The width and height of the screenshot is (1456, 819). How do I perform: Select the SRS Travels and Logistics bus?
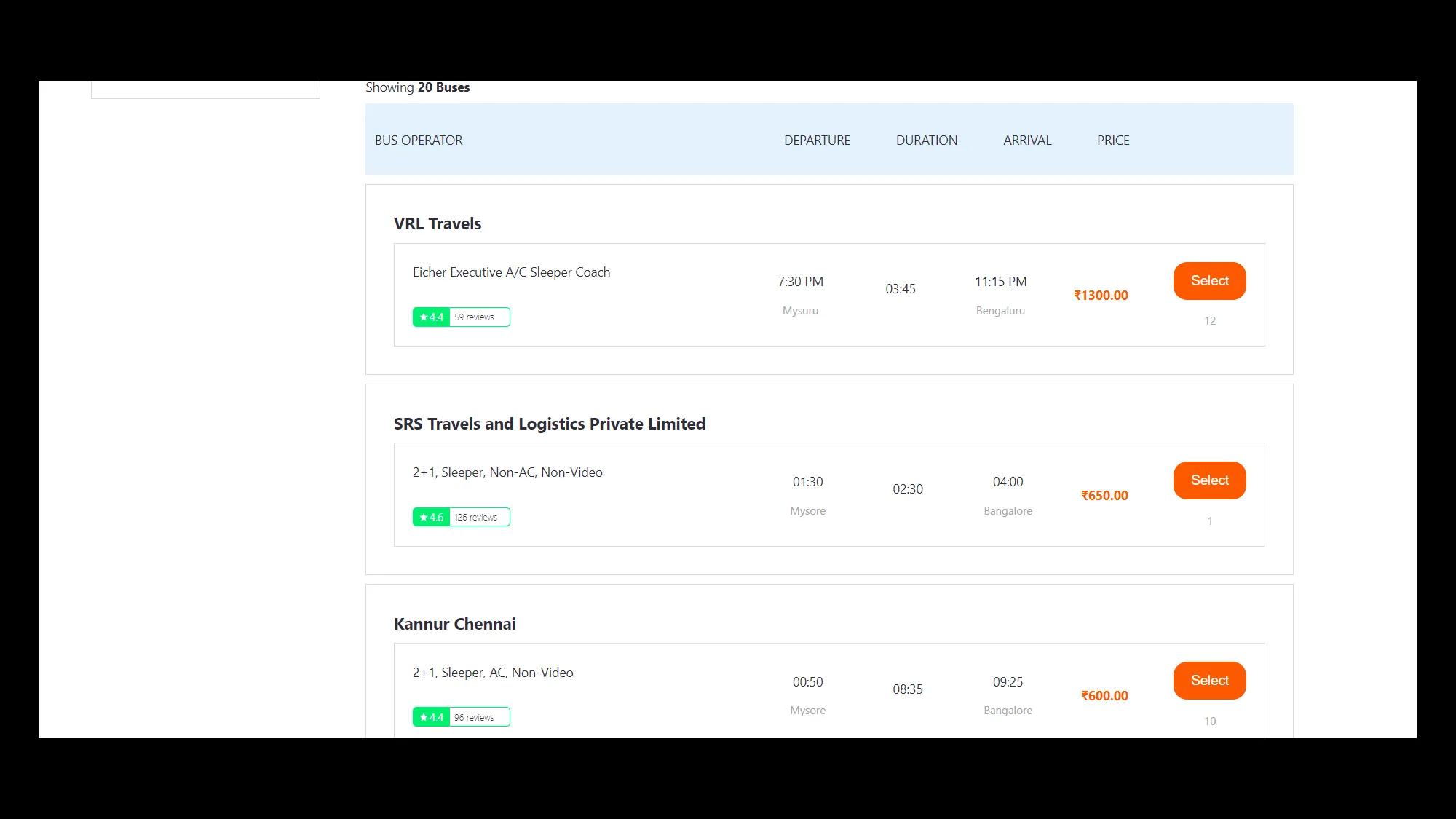click(x=1209, y=480)
